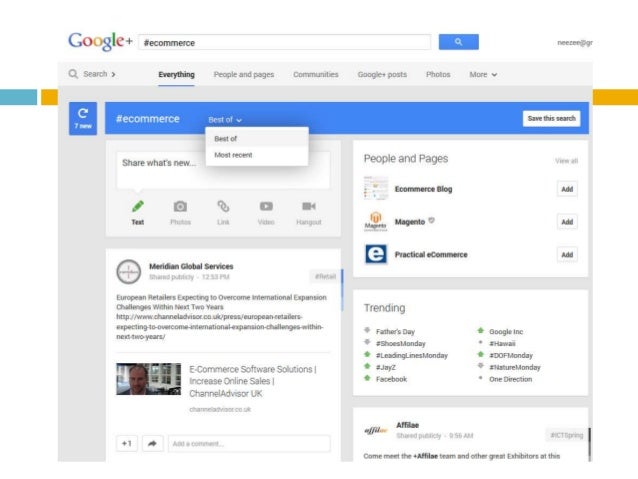Click trending topic #LeadingLinesMonday
638x479 pixels.
click(x=411, y=355)
